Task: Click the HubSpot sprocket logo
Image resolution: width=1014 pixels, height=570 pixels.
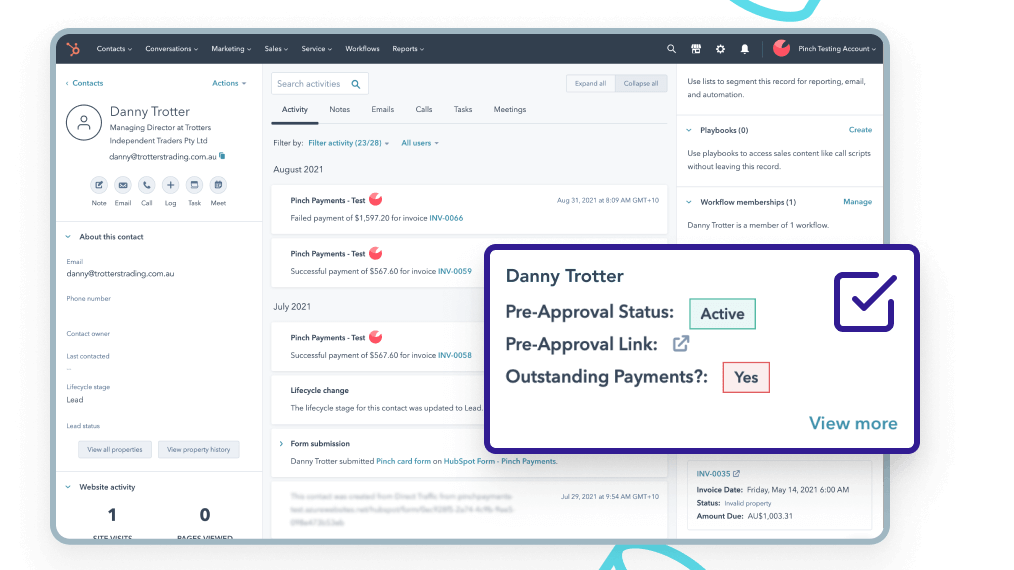Action: pyautogui.click(x=73, y=49)
